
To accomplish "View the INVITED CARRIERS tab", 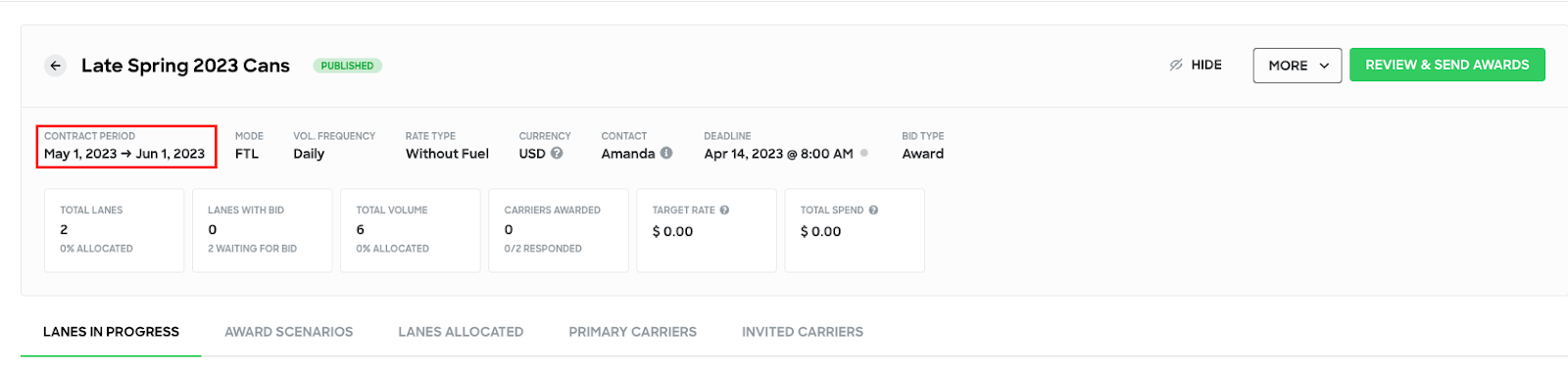I will [x=803, y=332].
